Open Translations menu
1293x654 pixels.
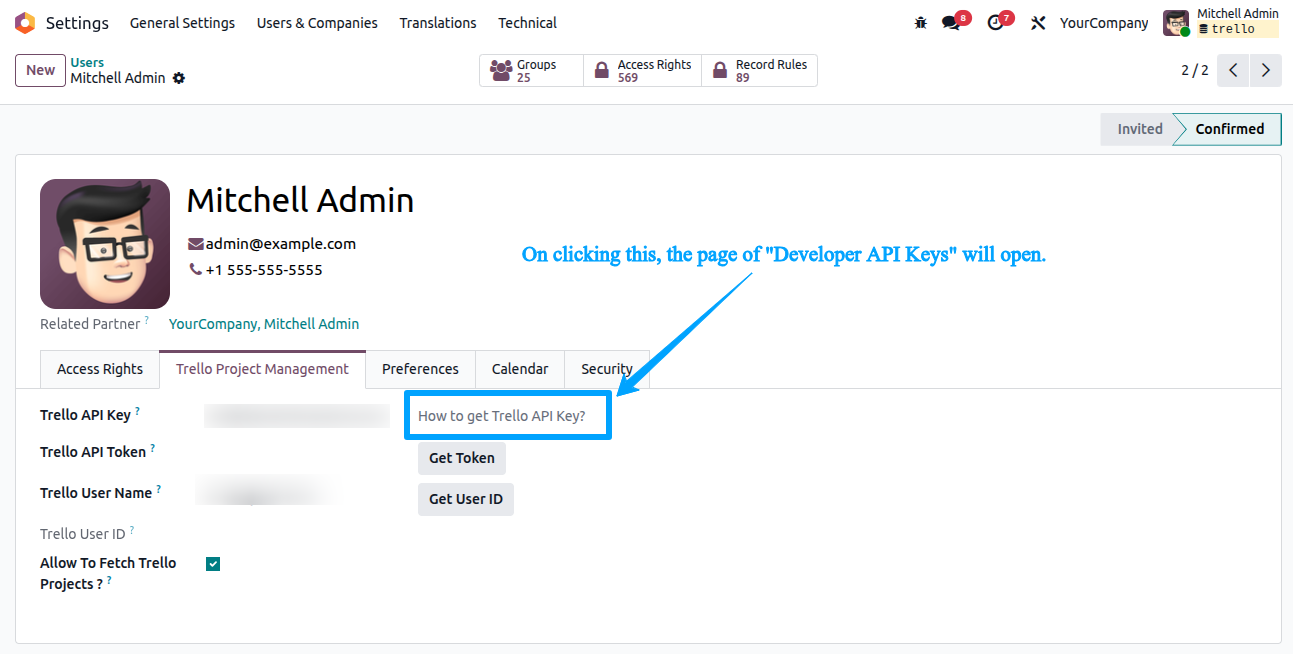(438, 23)
